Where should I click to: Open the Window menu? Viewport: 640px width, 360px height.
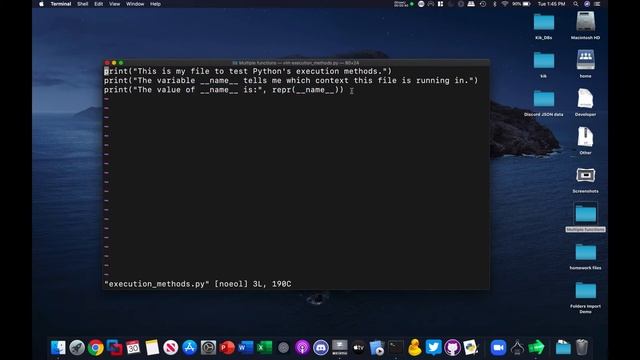[x=135, y=4]
